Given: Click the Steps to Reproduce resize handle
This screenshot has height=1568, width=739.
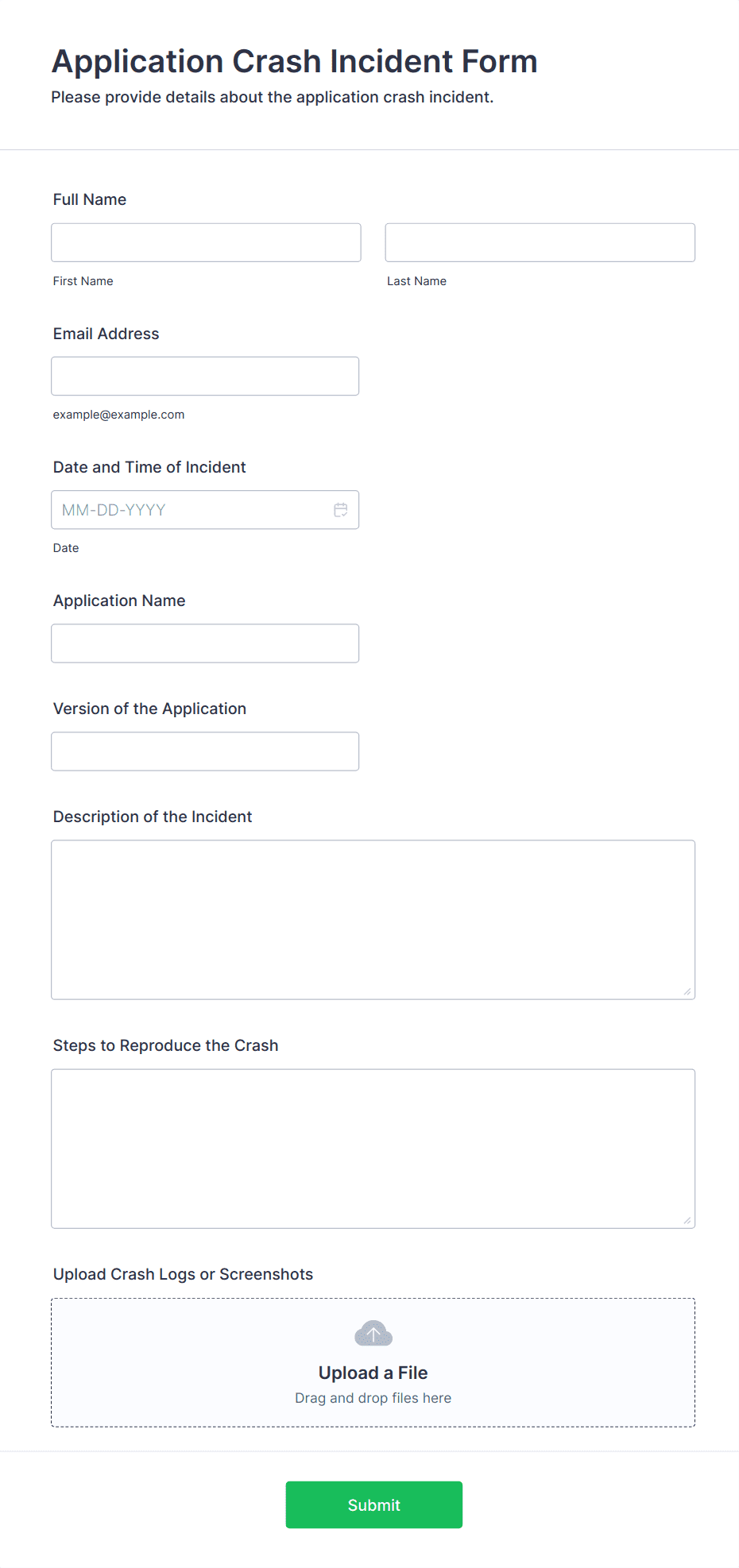Looking at the screenshot, I should tap(687, 1220).
